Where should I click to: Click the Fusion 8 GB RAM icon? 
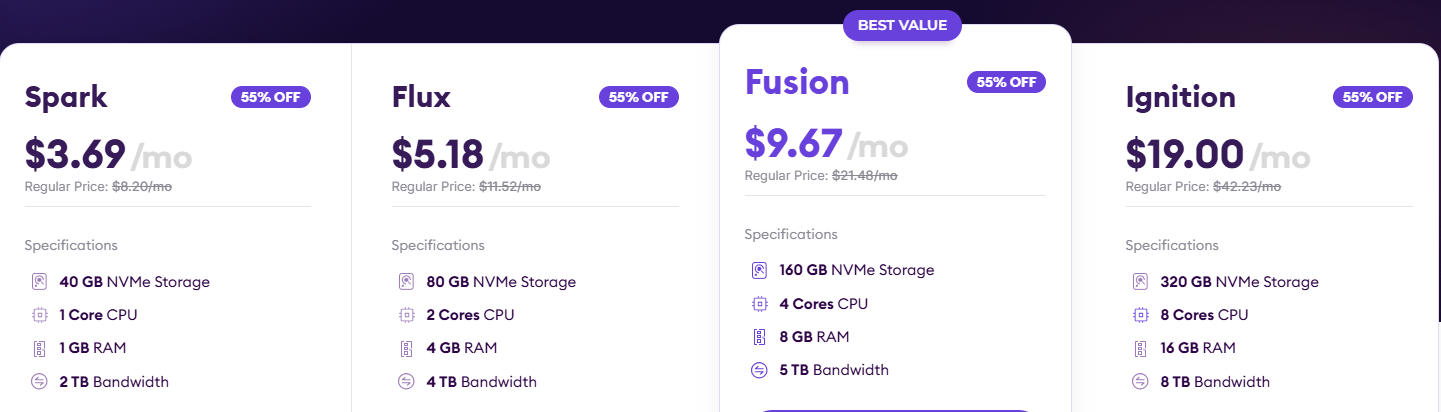(x=760, y=337)
